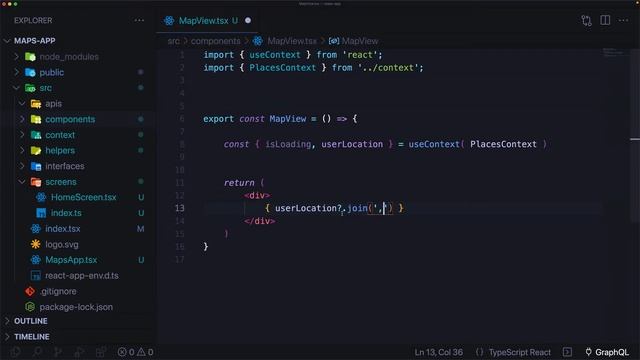Image resolution: width=640 pixels, height=360 pixels.
Task: Collapse the apis folder
Action: (x=22, y=104)
